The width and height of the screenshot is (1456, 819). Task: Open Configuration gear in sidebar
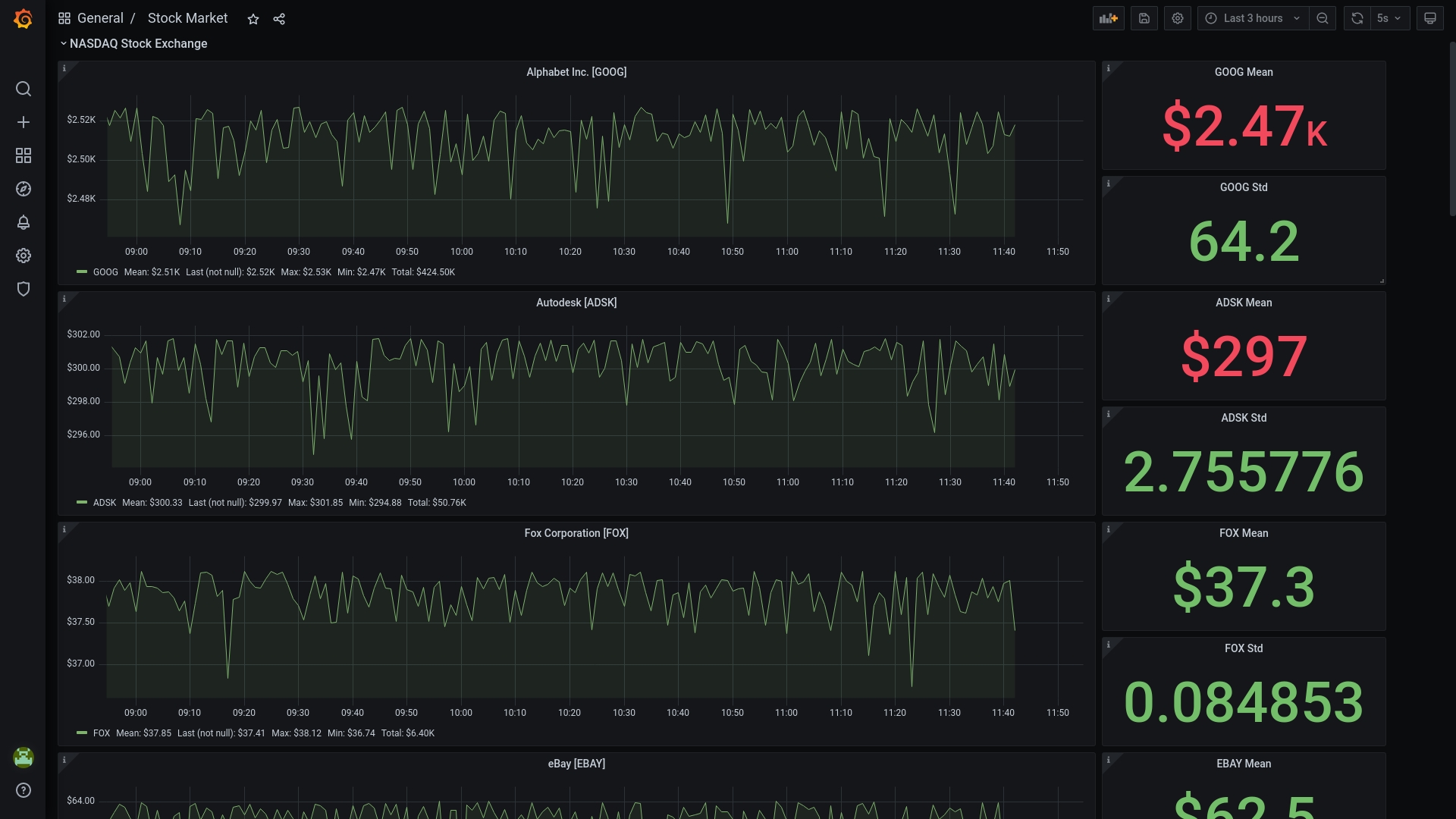[24, 256]
